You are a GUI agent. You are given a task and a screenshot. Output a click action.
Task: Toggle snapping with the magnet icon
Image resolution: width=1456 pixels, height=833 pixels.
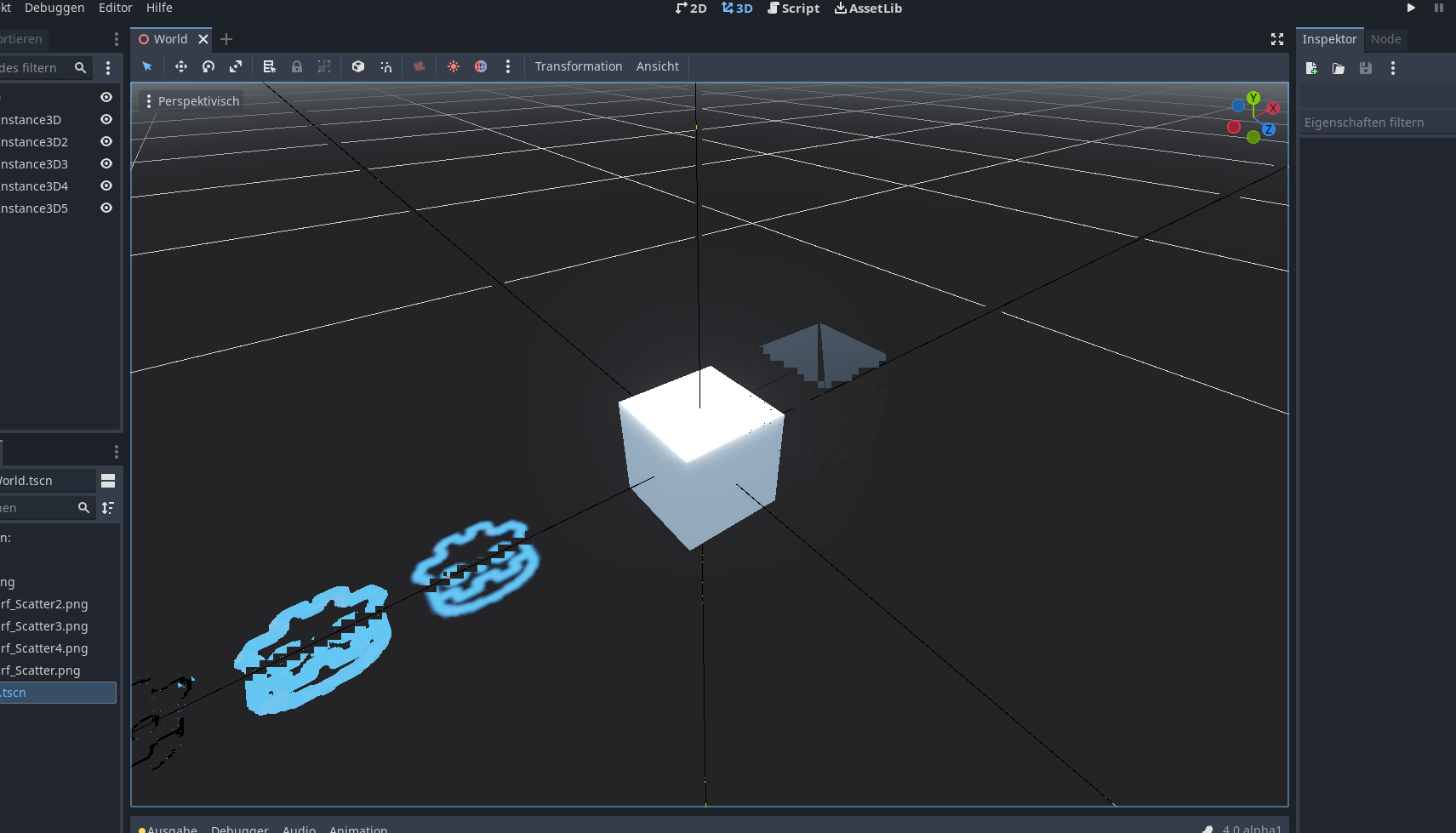(x=385, y=66)
